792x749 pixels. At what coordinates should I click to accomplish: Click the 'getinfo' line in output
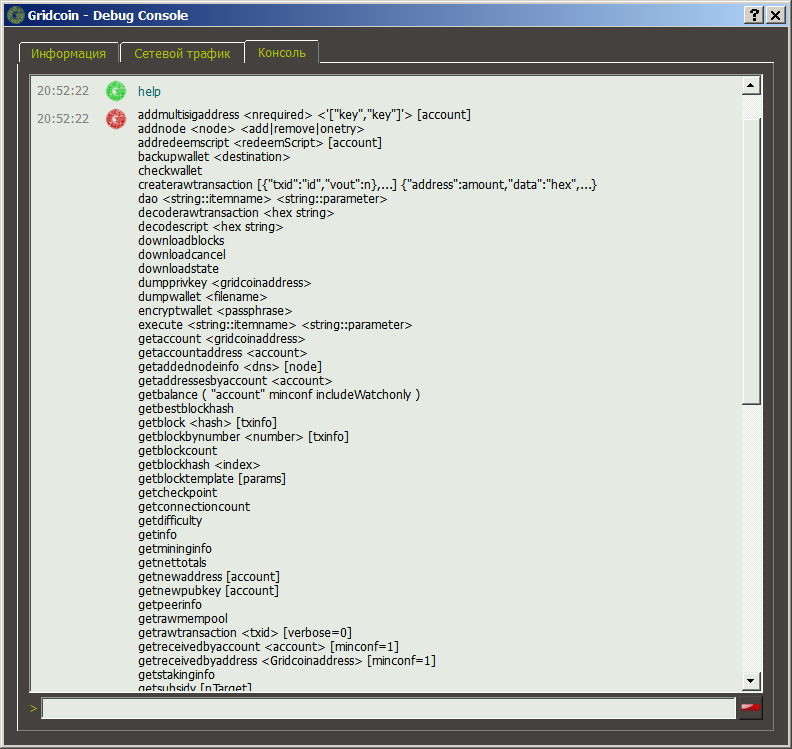click(x=157, y=535)
